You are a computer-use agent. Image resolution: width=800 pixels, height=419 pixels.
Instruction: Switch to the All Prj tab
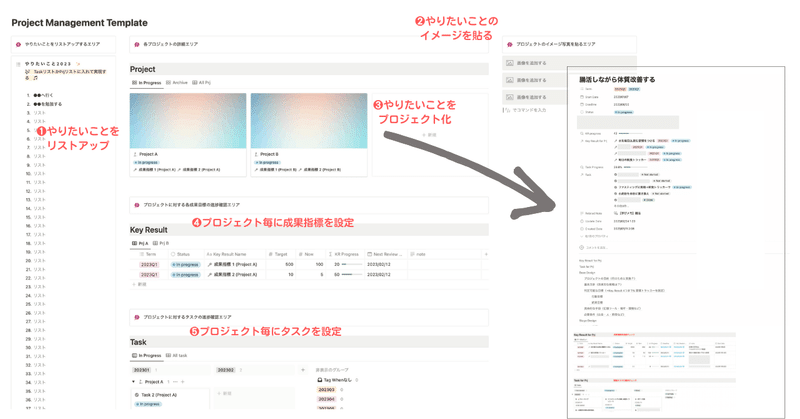tap(202, 83)
